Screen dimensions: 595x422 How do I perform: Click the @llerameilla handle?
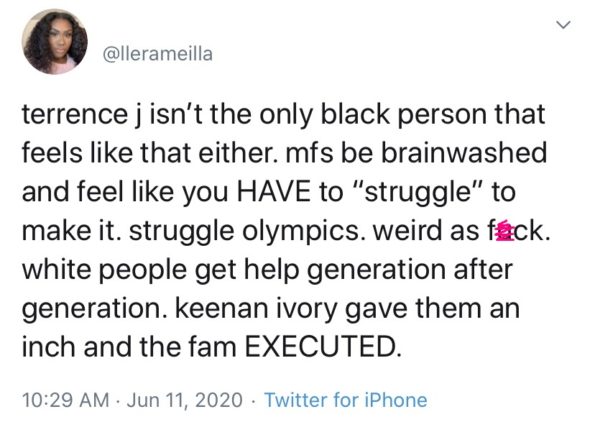click(x=158, y=54)
